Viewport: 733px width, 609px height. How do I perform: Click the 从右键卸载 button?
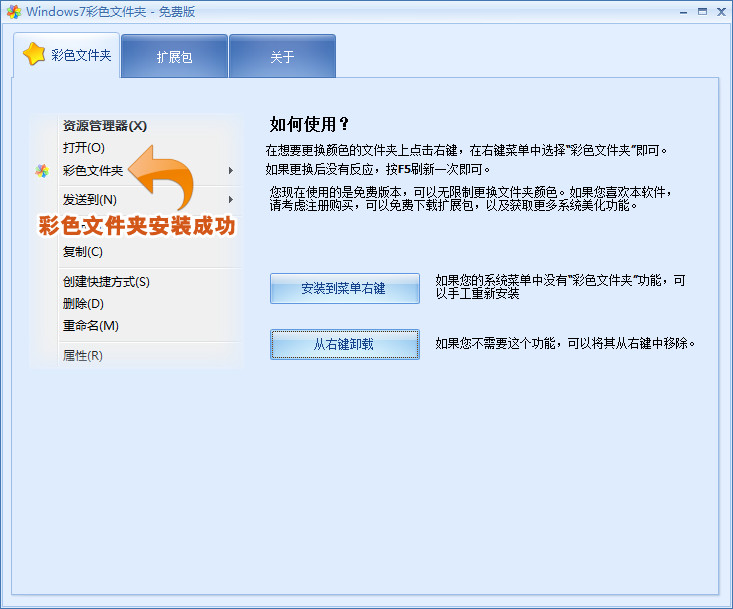345,344
